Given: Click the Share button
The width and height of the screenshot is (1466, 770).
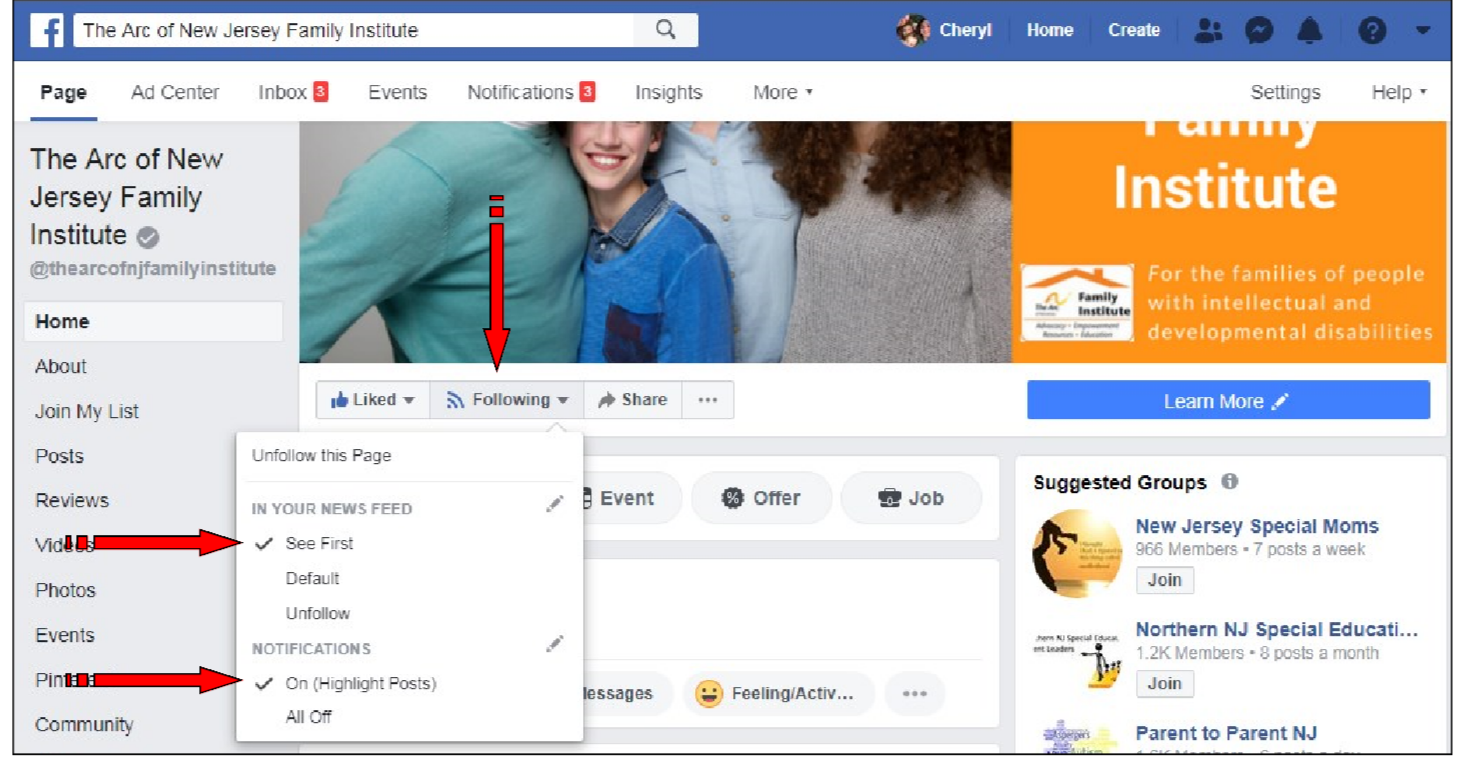Looking at the screenshot, I should tap(633, 400).
